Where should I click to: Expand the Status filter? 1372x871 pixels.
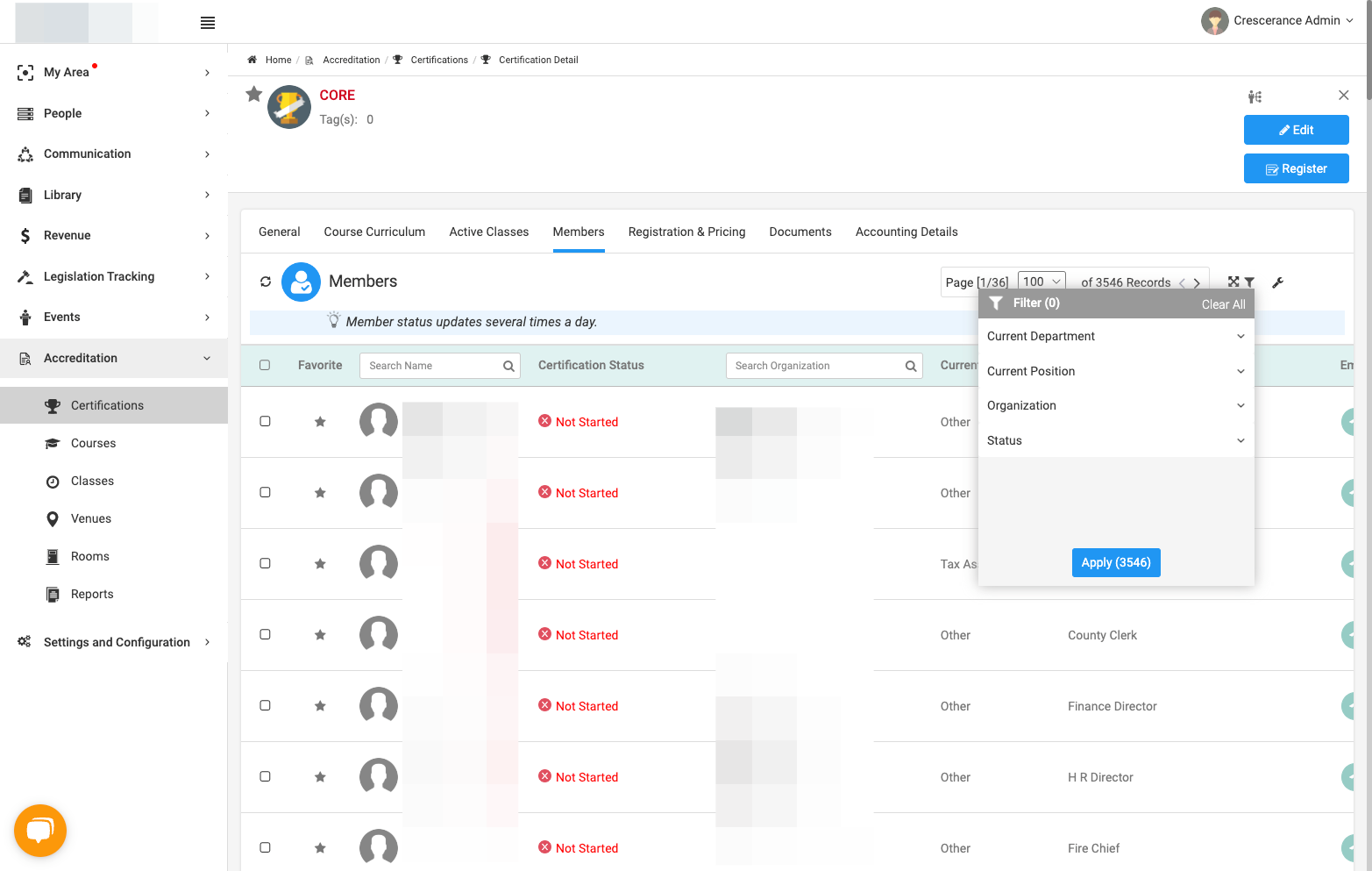pyautogui.click(x=1116, y=440)
